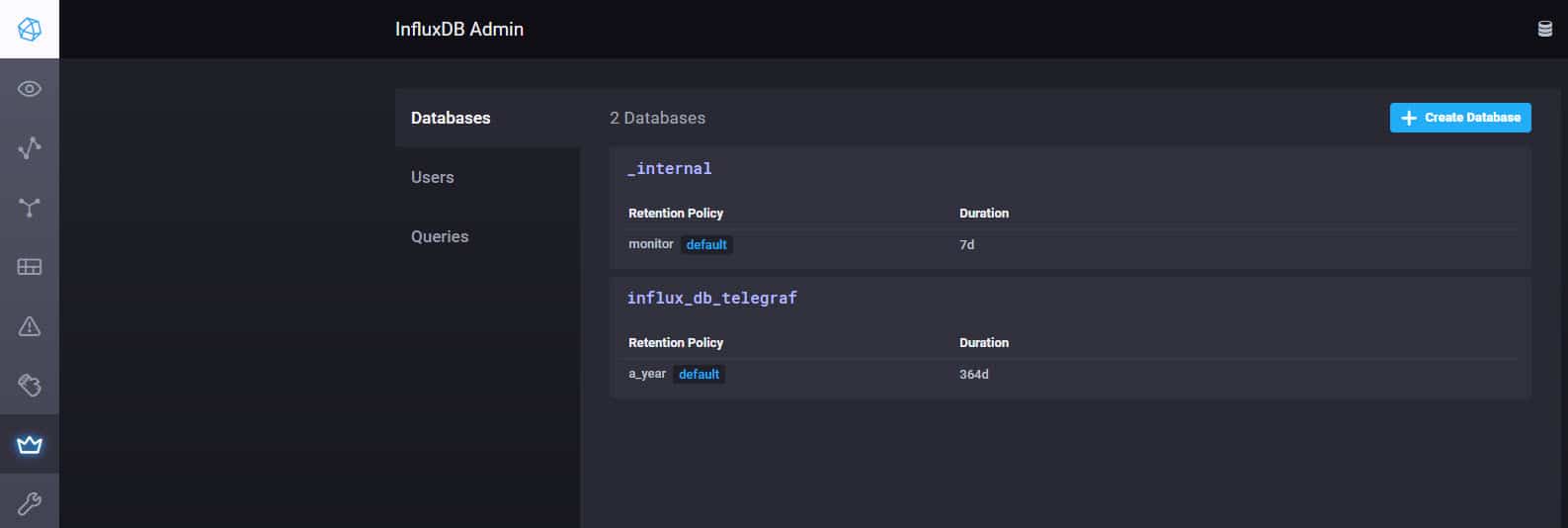
Task: Open Data Explorer graph icon in sidebar
Action: click(30, 148)
